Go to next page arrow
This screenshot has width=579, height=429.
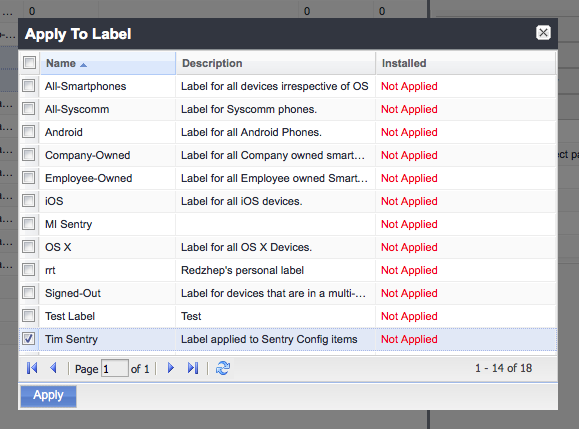171,368
